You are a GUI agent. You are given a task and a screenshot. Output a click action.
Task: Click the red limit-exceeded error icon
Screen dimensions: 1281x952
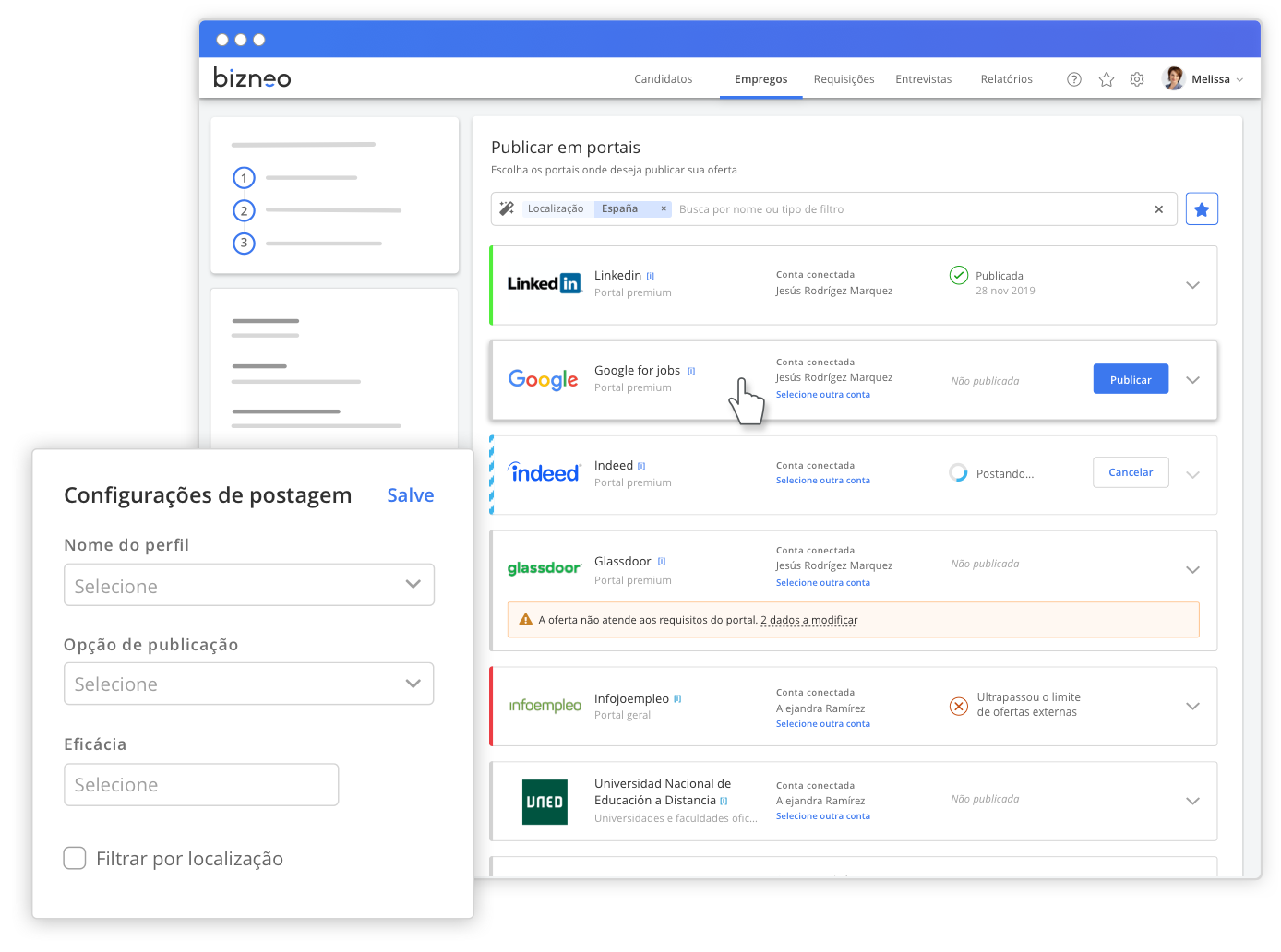[959, 706]
